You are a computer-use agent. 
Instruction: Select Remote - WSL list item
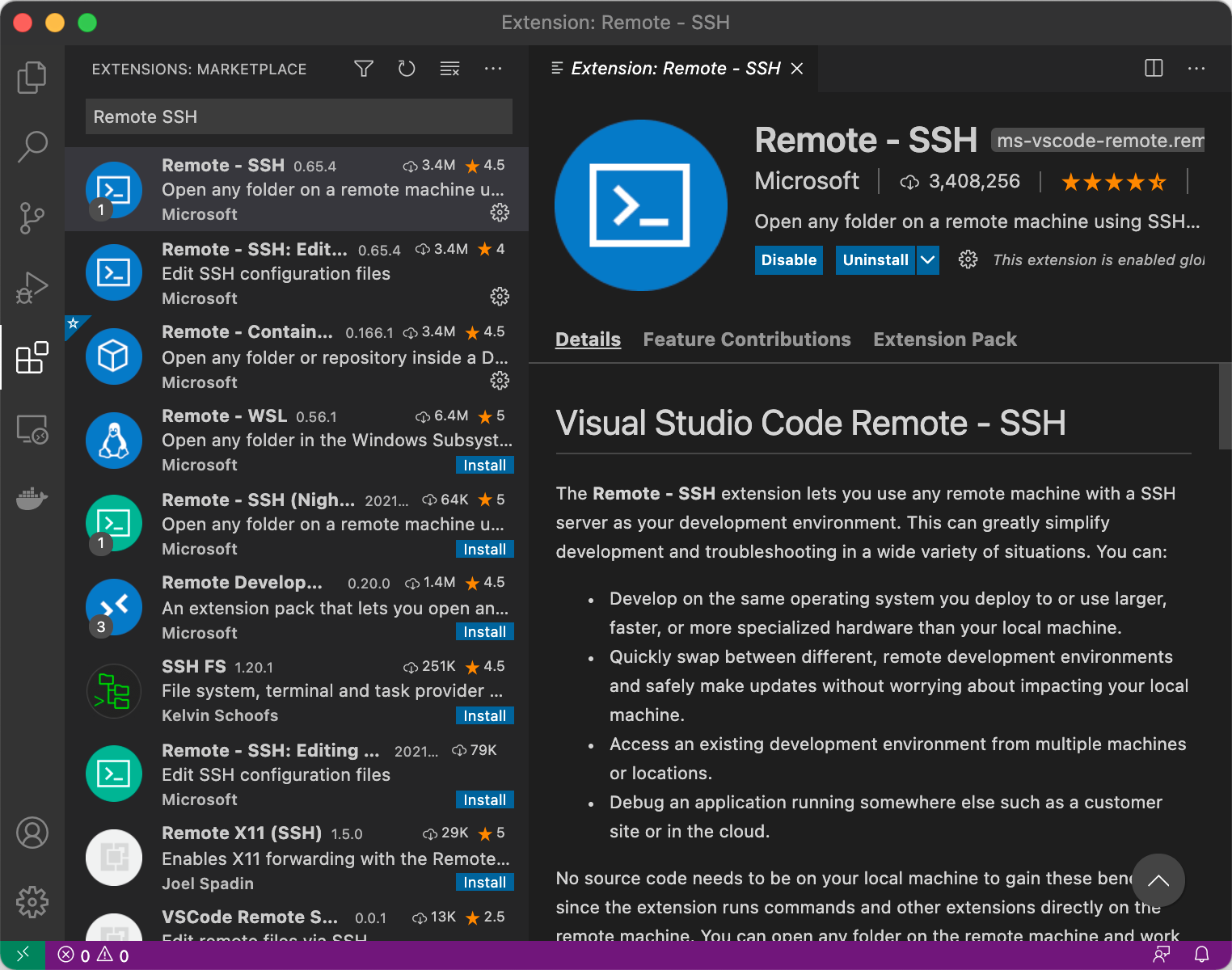297,441
